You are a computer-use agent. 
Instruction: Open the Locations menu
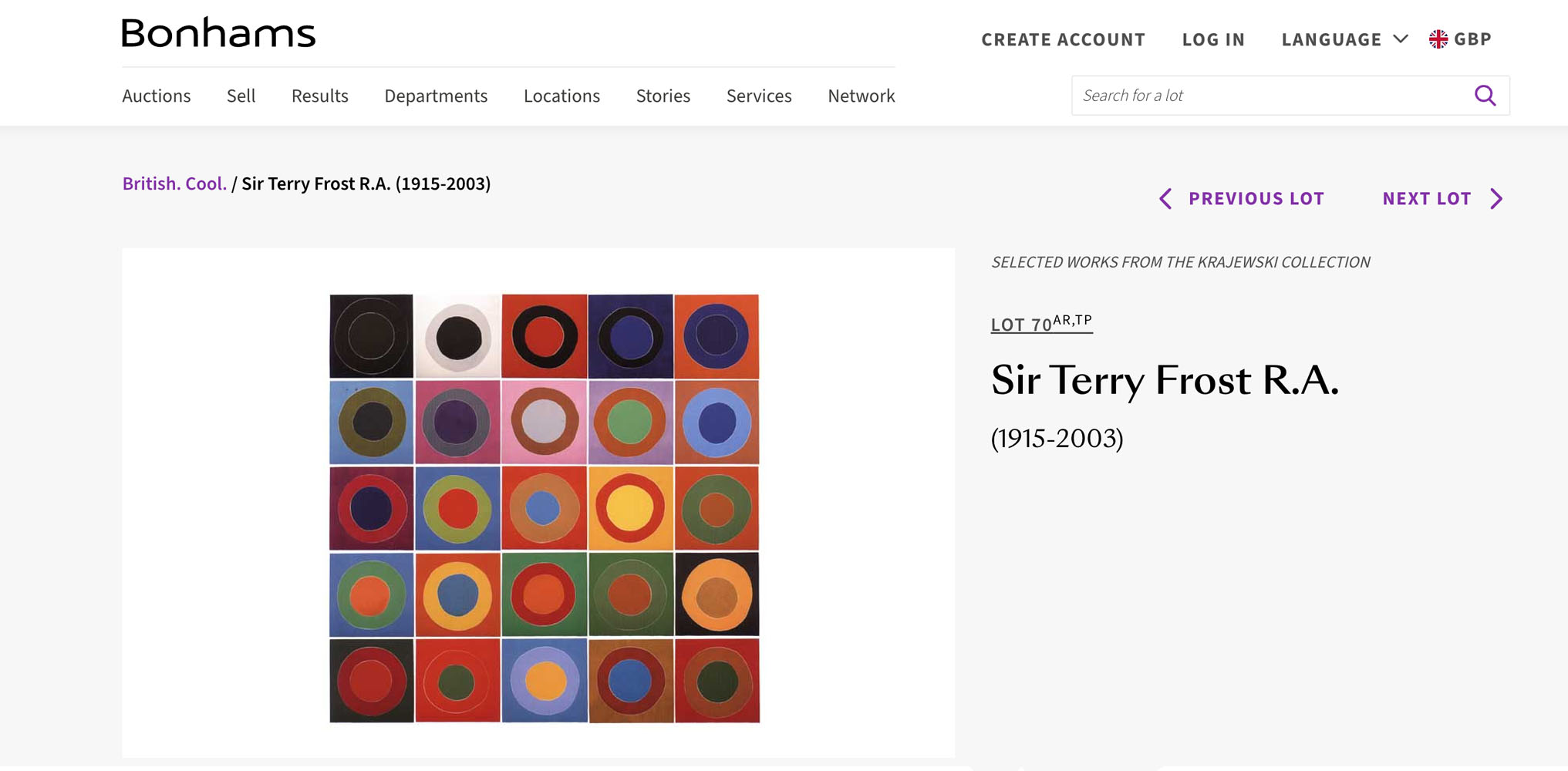561,96
